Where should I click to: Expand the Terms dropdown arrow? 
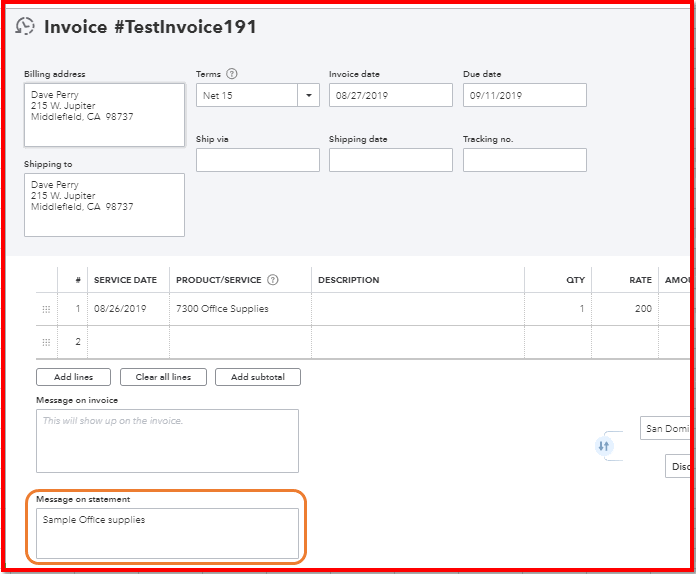pos(308,96)
